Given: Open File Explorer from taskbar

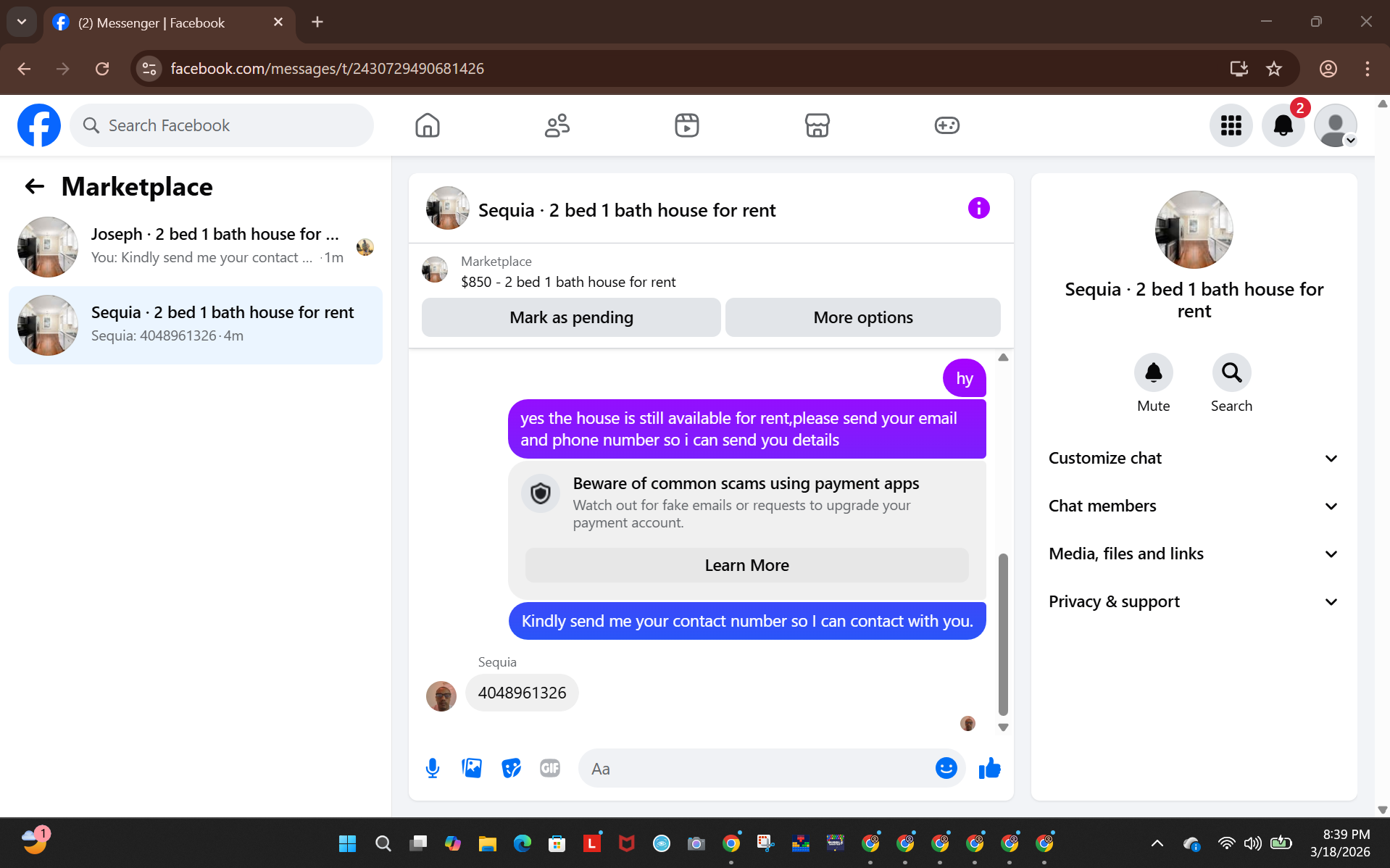Looking at the screenshot, I should tap(487, 843).
